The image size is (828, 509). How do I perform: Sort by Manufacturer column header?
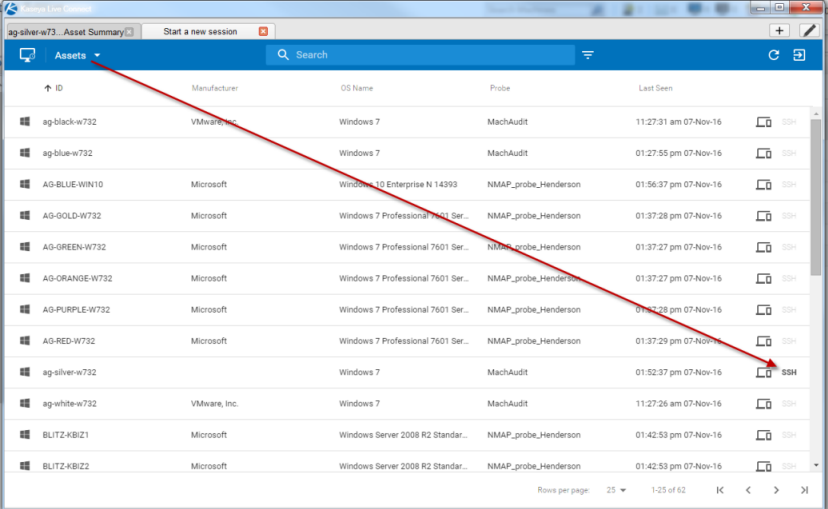coord(214,88)
